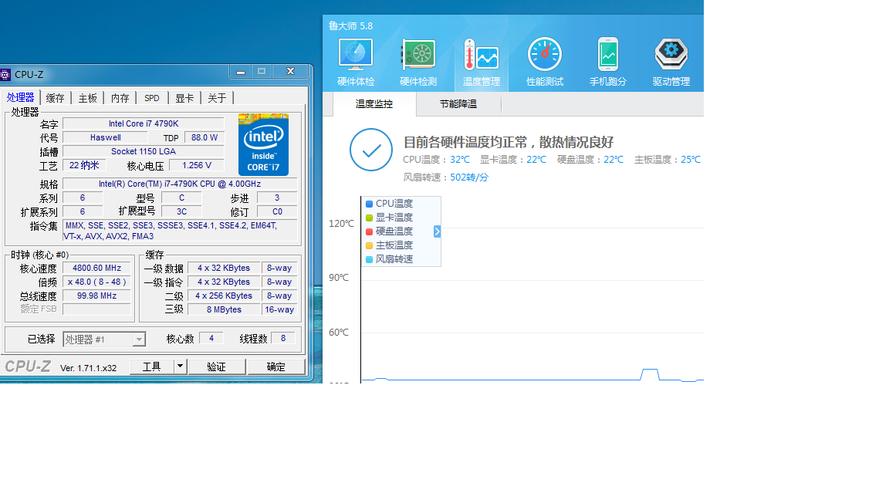
Task: Click the CPU温度 32℃ reading
Action: click(x=437, y=160)
